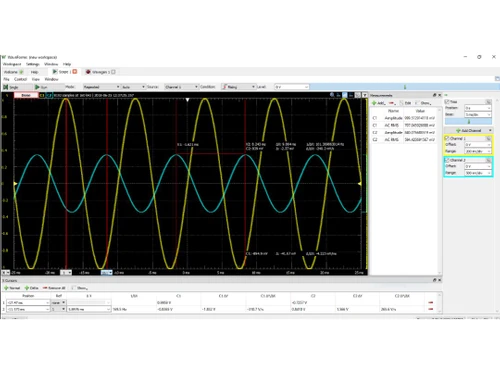This screenshot has width=500, height=375.
Task: Open the top-level Help menu
Action: coord(67,64)
